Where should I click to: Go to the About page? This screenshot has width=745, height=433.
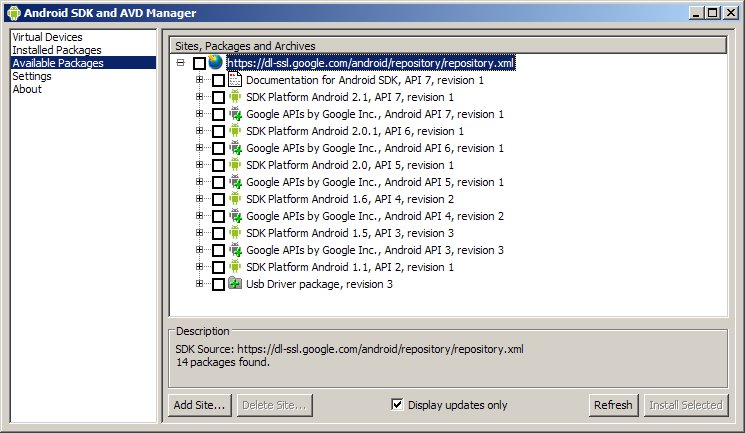click(x=27, y=89)
